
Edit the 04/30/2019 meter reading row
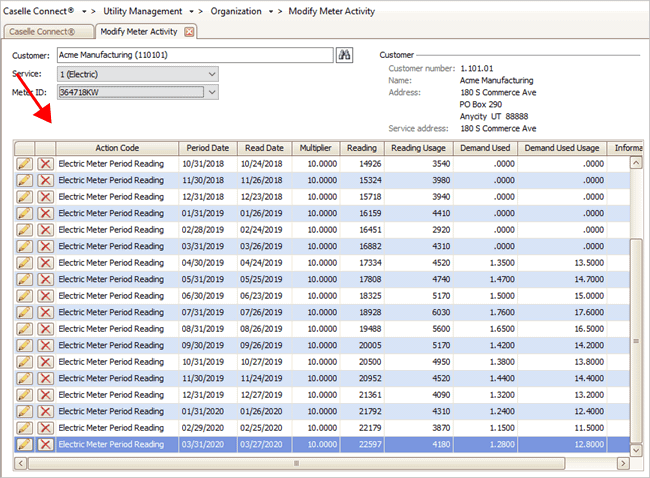(x=24, y=262)
